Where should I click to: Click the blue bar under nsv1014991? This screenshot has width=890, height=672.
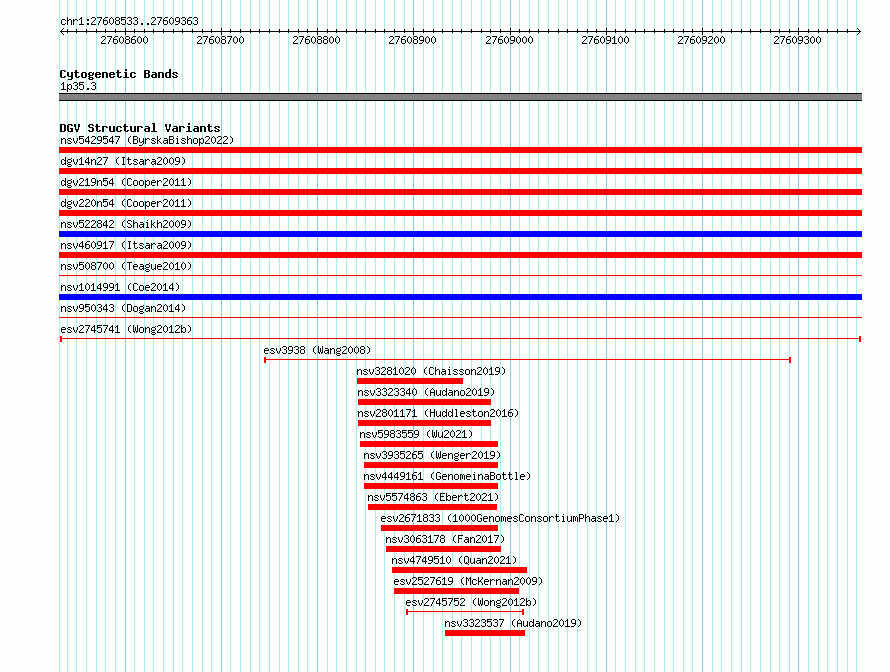tap(460, 297)
